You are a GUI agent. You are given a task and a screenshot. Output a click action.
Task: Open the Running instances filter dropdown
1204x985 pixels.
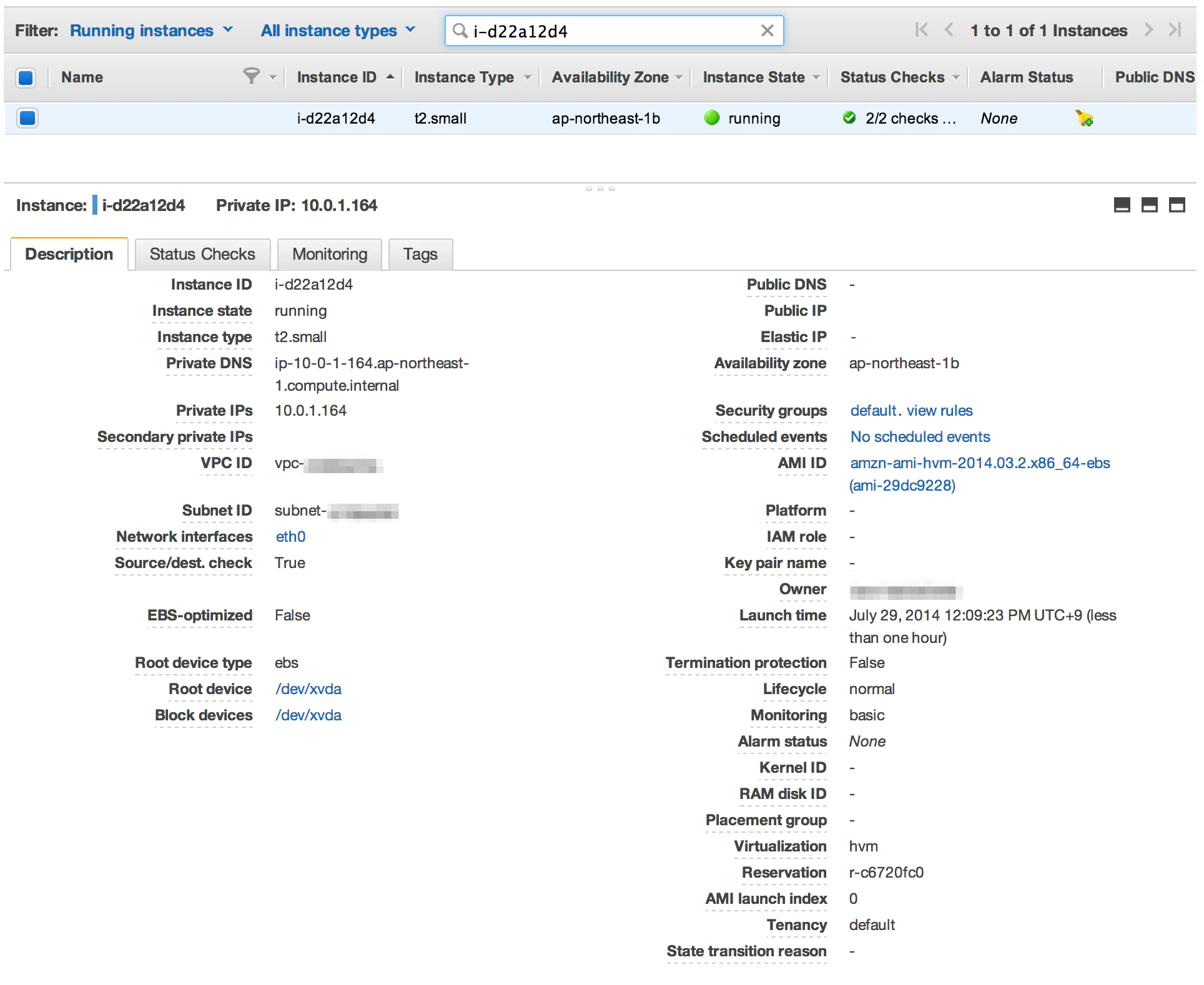tap(152, 31)
